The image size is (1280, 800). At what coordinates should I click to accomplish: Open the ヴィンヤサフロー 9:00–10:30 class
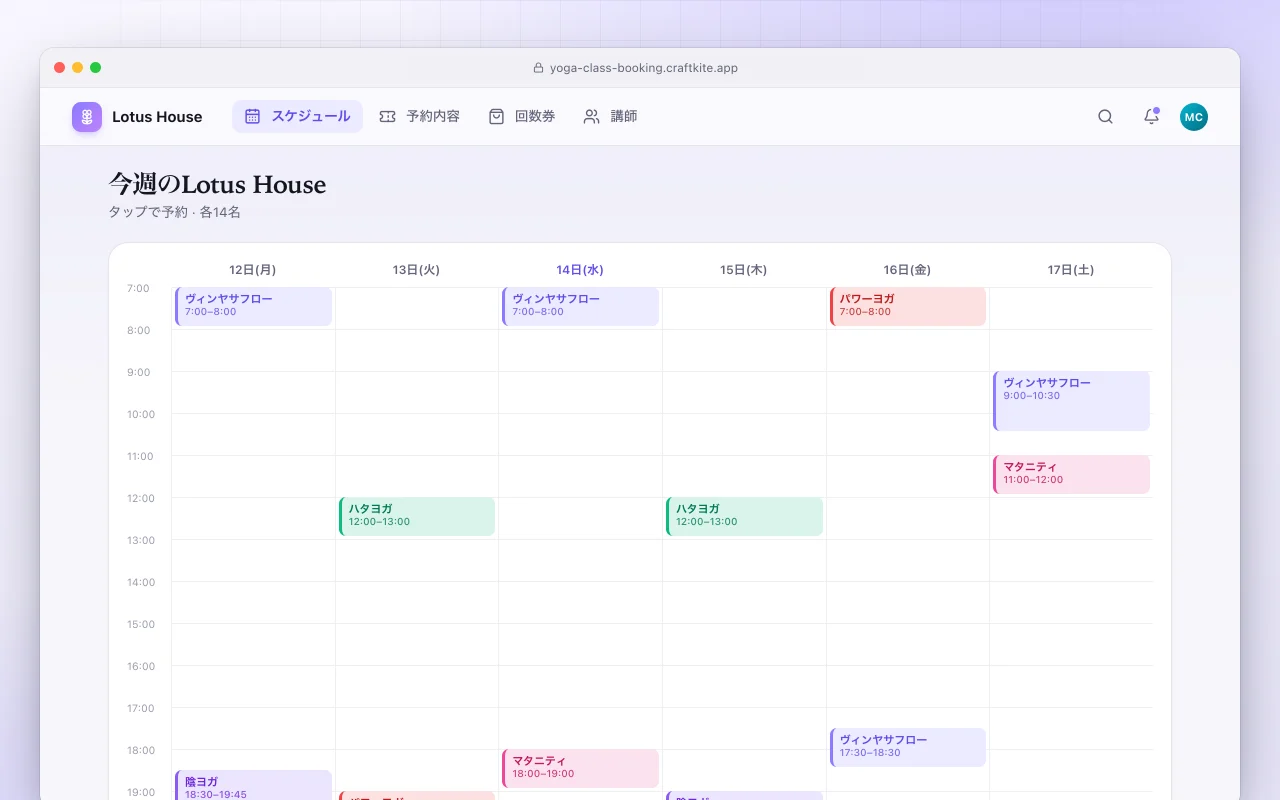point(1071,401)
